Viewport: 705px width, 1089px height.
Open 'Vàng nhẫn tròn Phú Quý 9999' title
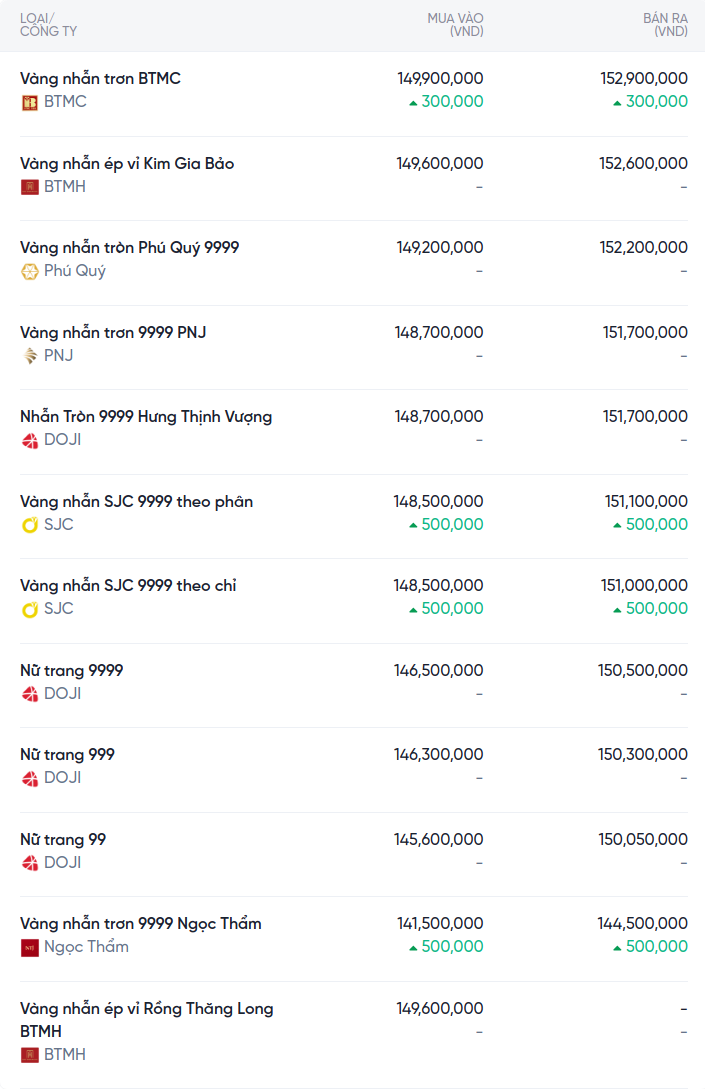pyautogui.click(x=129, y=247)
